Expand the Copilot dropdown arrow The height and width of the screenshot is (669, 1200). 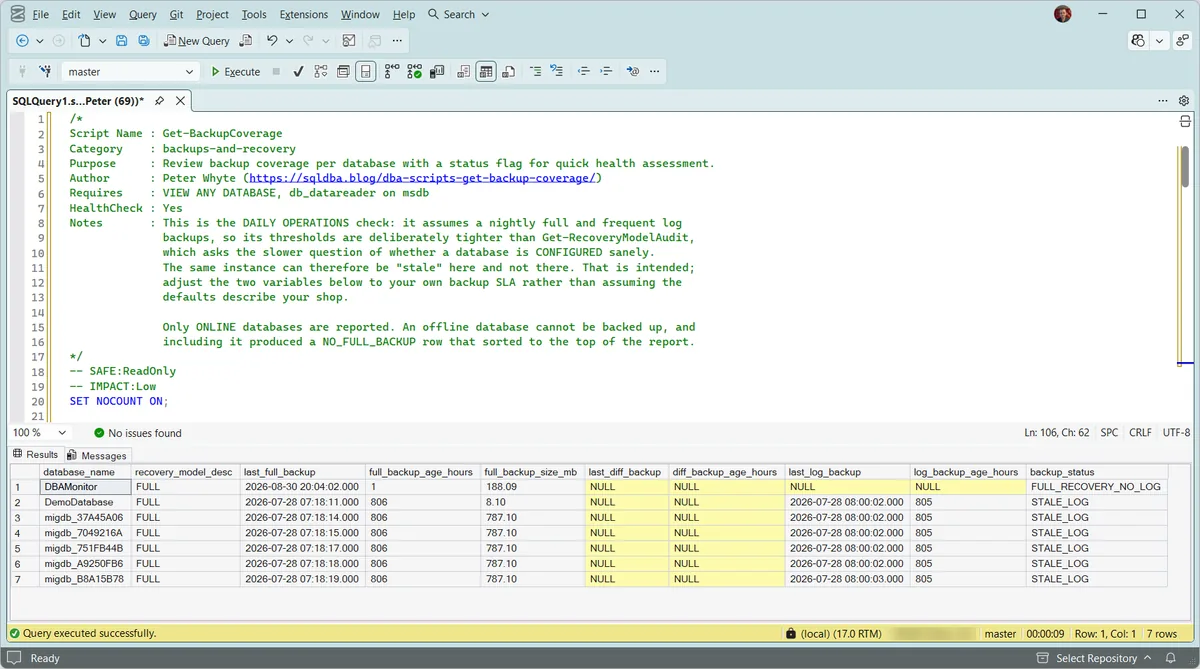click(x=1159, y=41)
